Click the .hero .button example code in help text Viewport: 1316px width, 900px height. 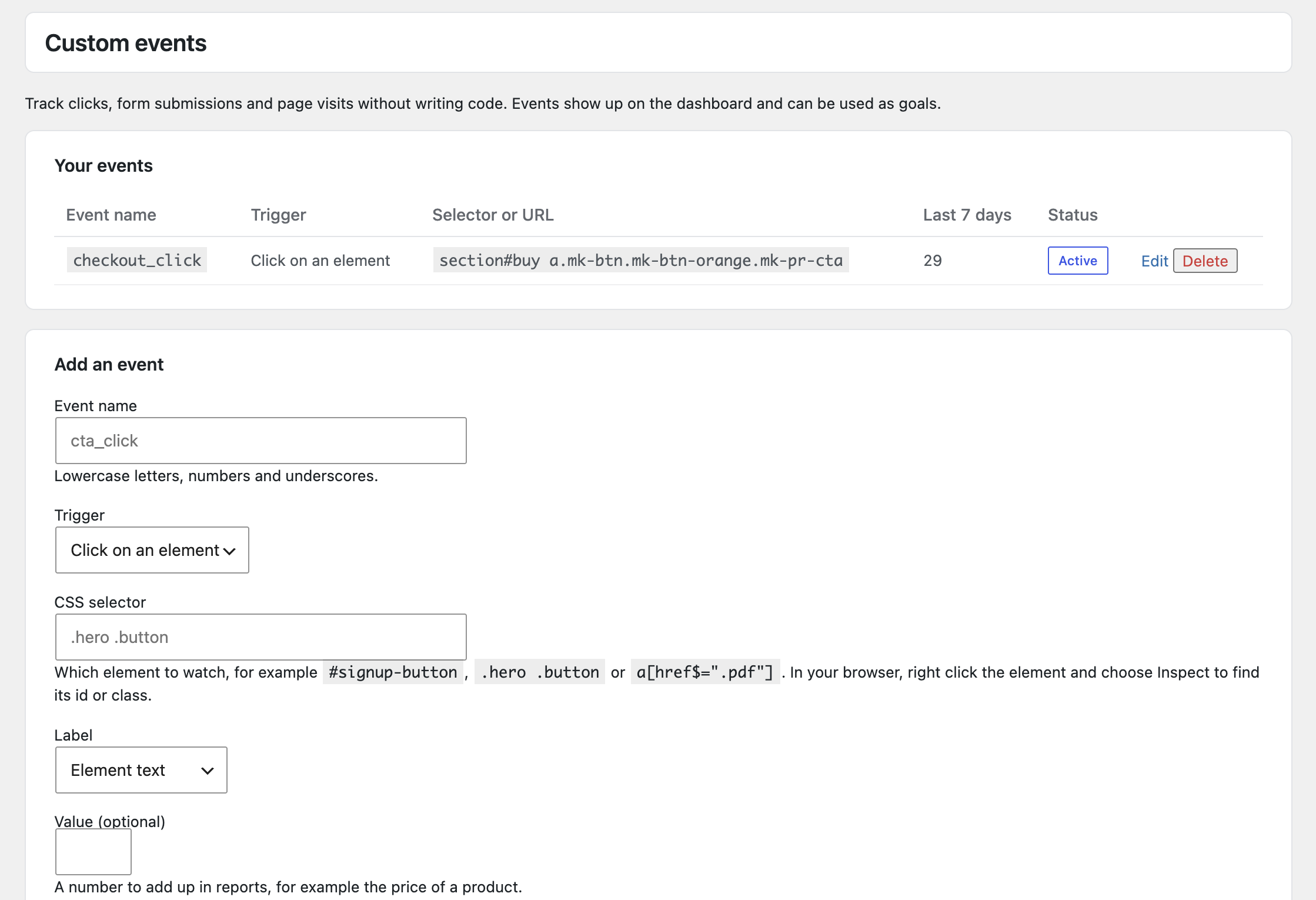(x=540, y=672)
